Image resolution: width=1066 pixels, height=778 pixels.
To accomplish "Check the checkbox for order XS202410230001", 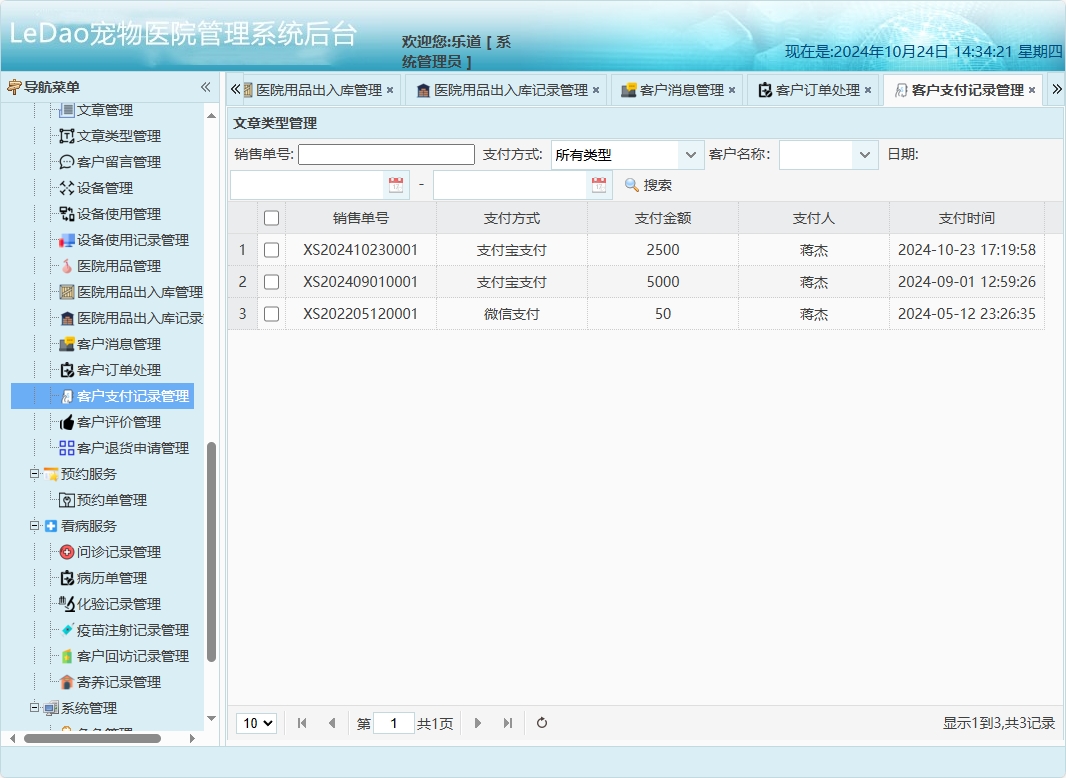I will (271, 249).
